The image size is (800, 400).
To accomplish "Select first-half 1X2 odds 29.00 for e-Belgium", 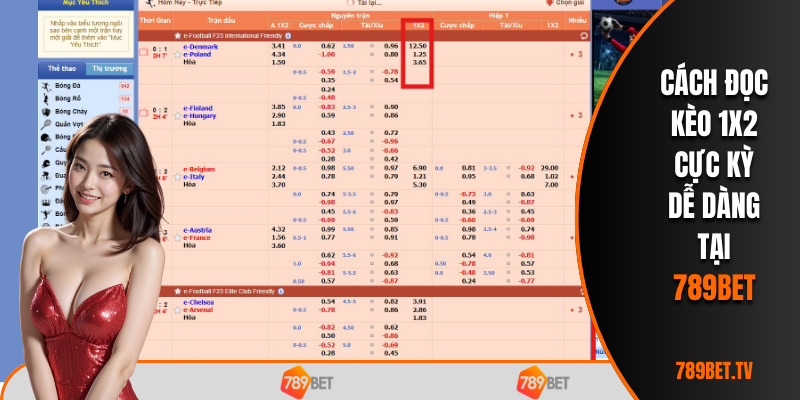I will click(550, 169).
